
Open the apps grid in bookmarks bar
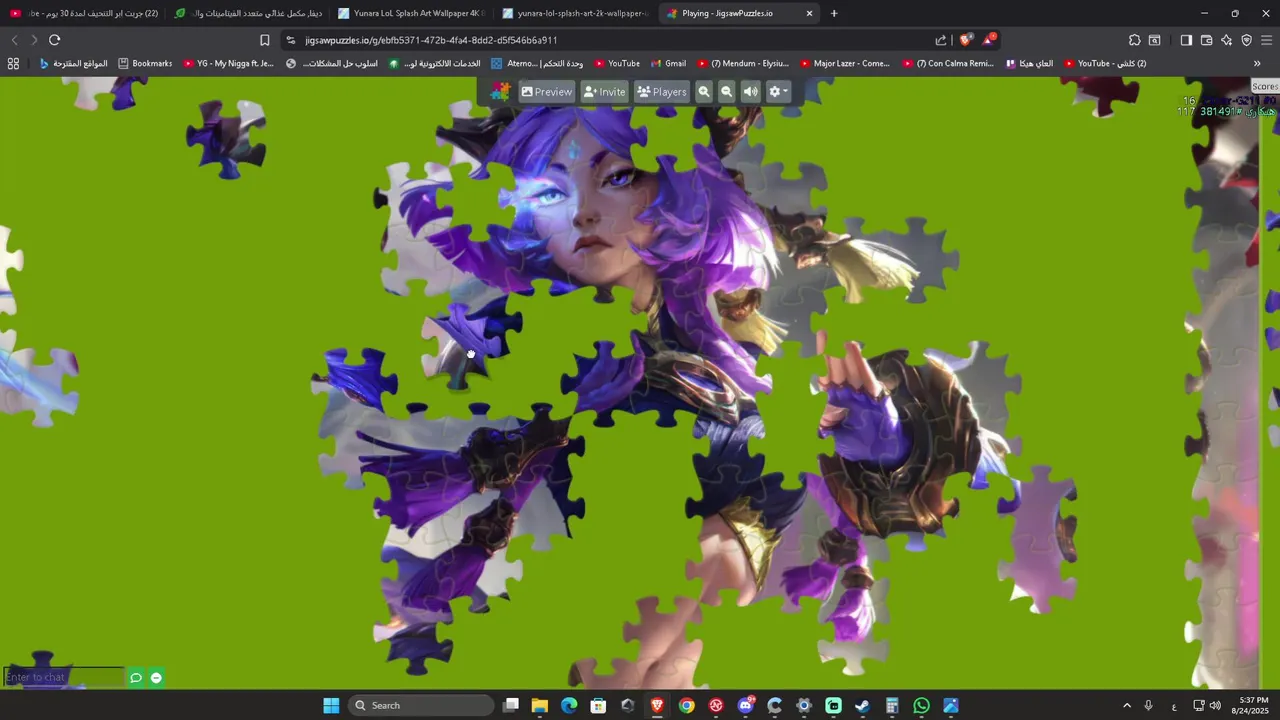pyautogui.click(x=13, y=63)
